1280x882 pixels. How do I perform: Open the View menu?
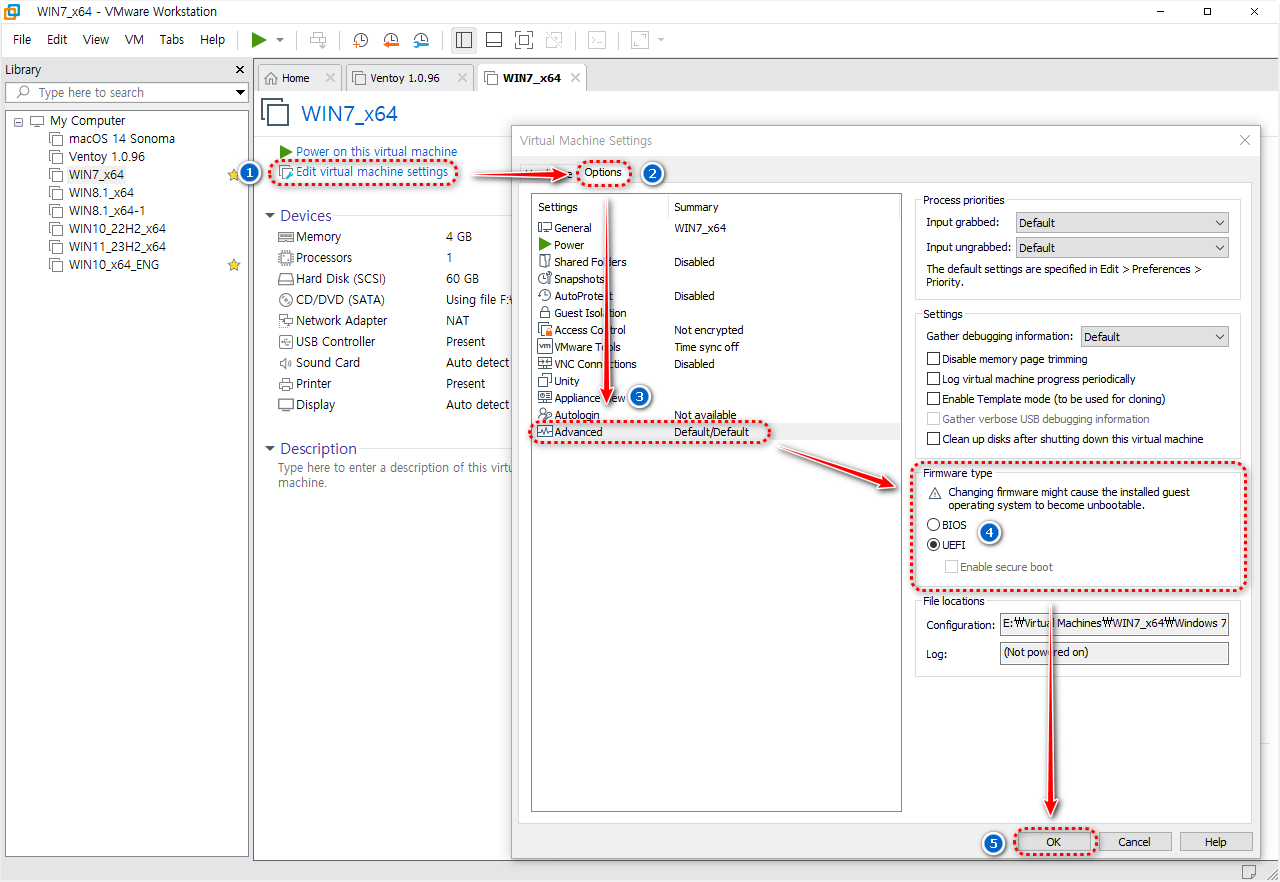tap(96, 40)
